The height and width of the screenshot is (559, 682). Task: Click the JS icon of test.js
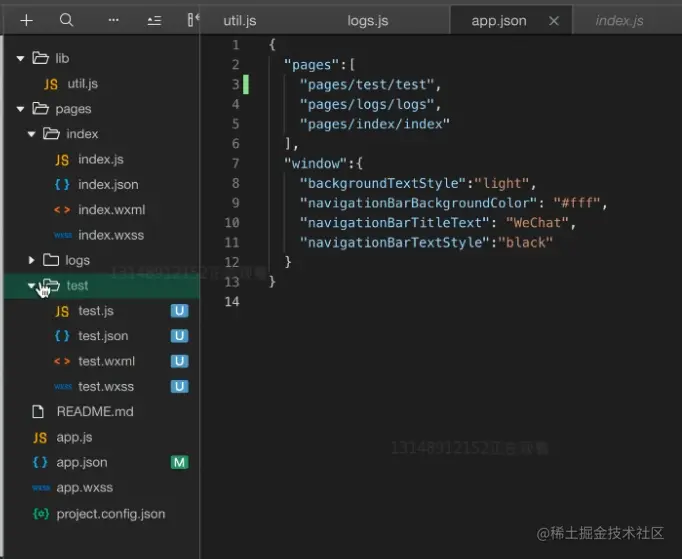pyautogui.click(x=62, y=311)
